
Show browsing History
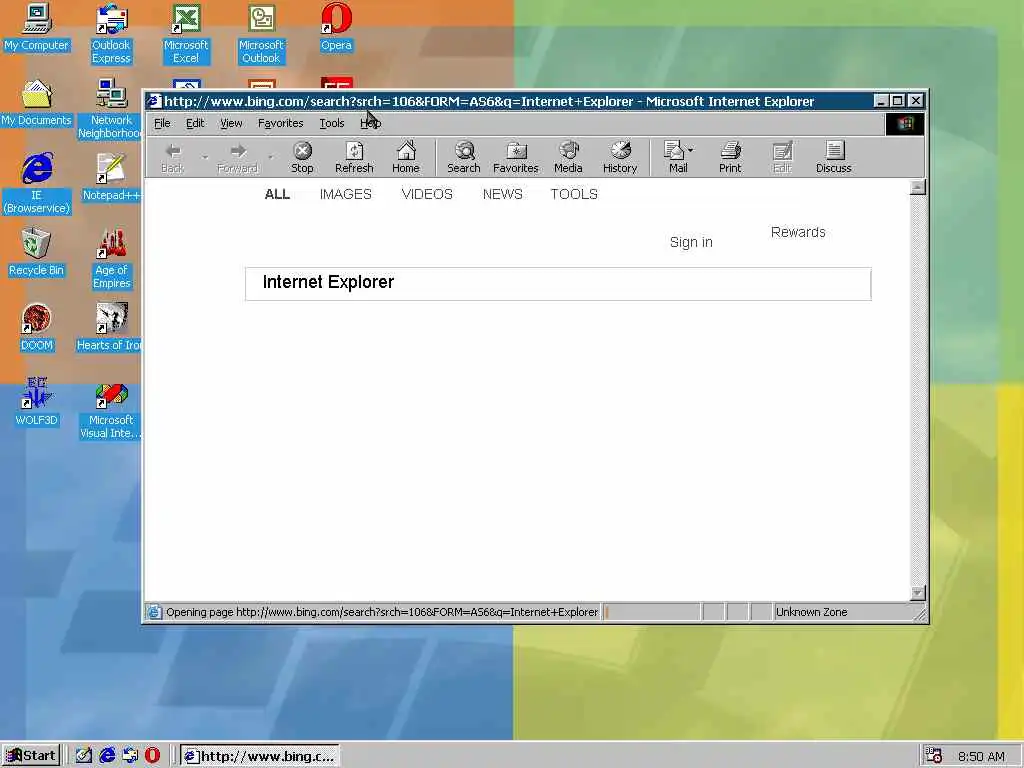[x=620, y=157]
